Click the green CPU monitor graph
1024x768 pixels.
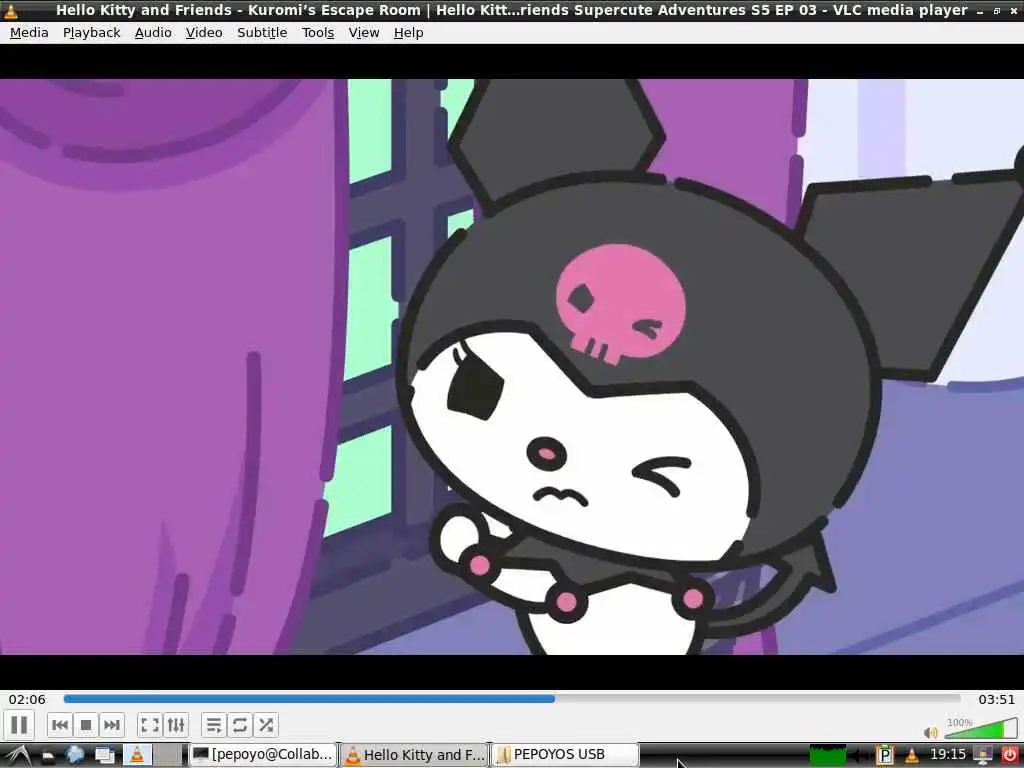(x=827, y=755)
